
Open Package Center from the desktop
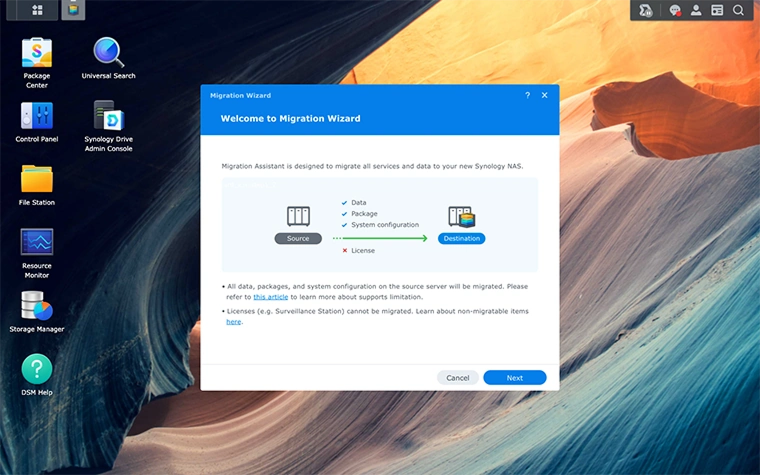click(x=37, y=53)
